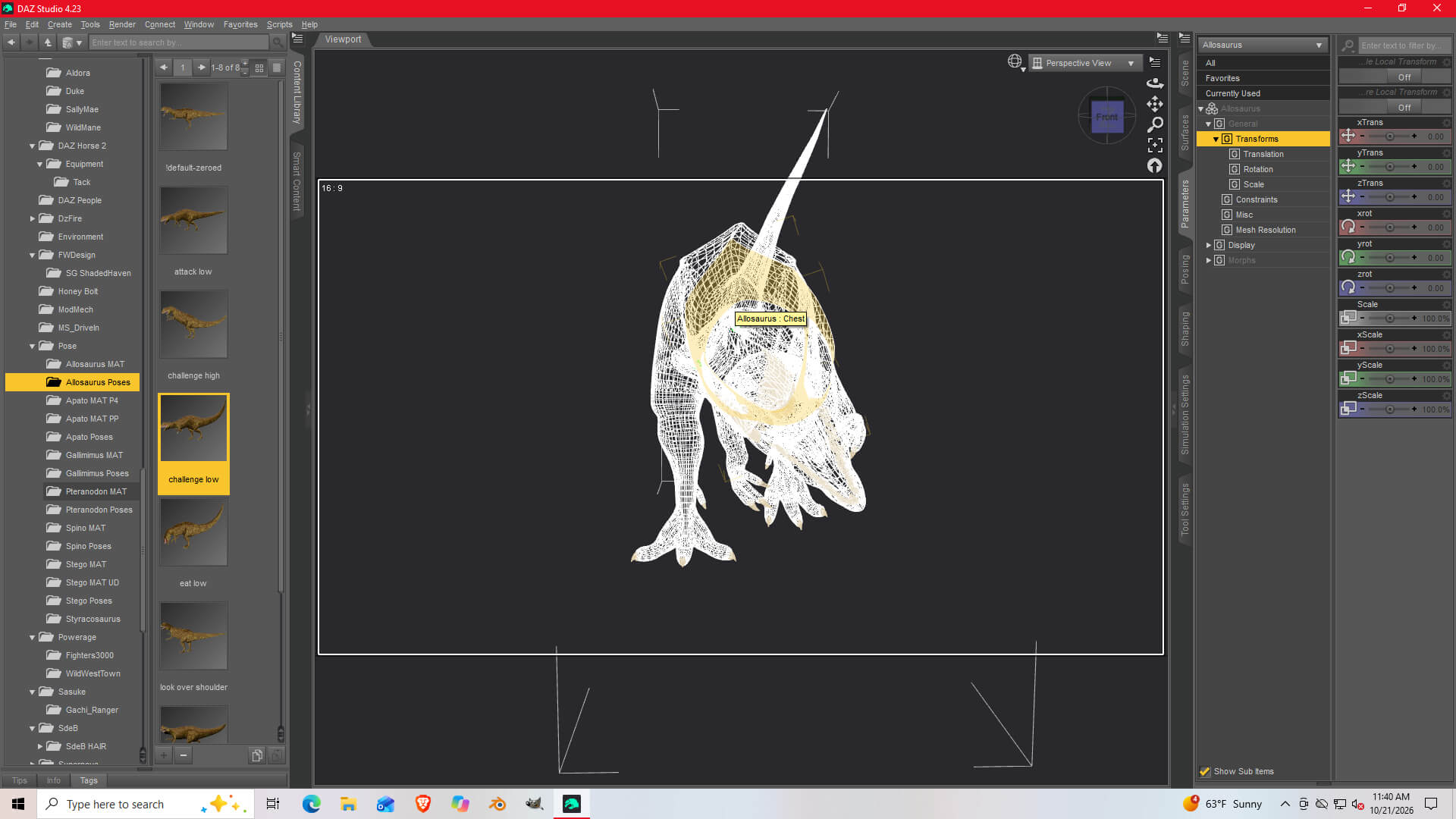Click the Content Library back arrow icon

click(x=11, y=42)
